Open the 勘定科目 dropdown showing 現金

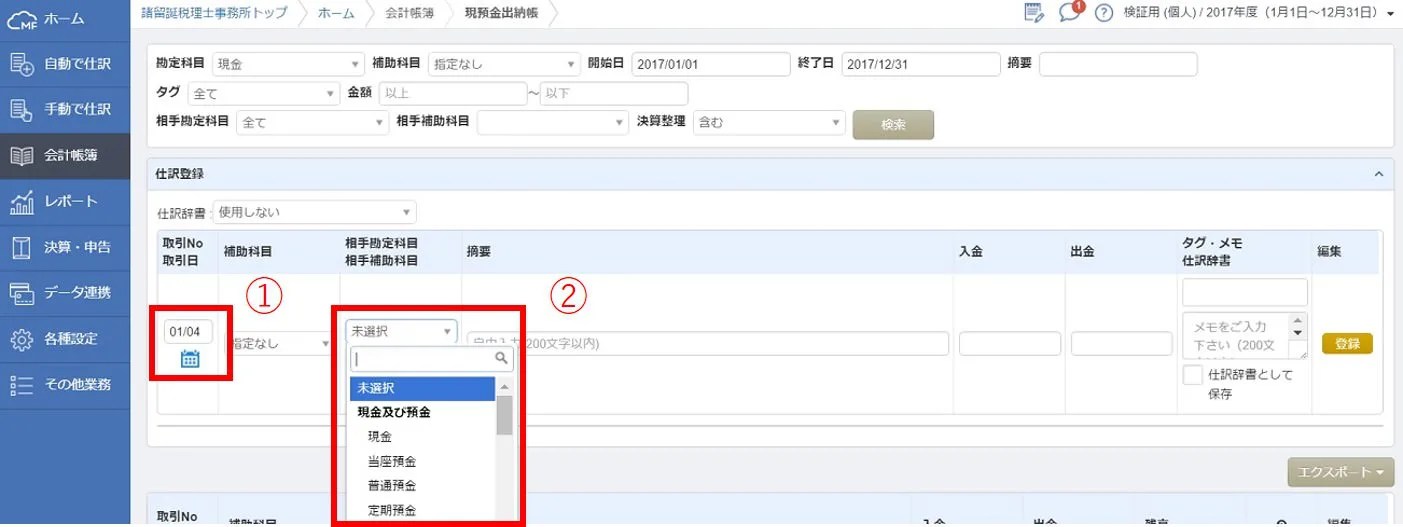tap(289, 64)
